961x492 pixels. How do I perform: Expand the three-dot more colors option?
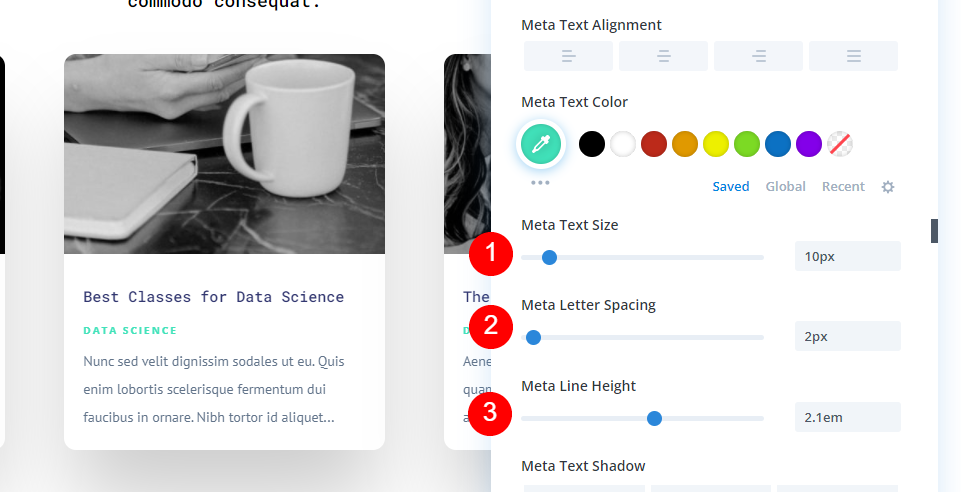coord(540,183)
